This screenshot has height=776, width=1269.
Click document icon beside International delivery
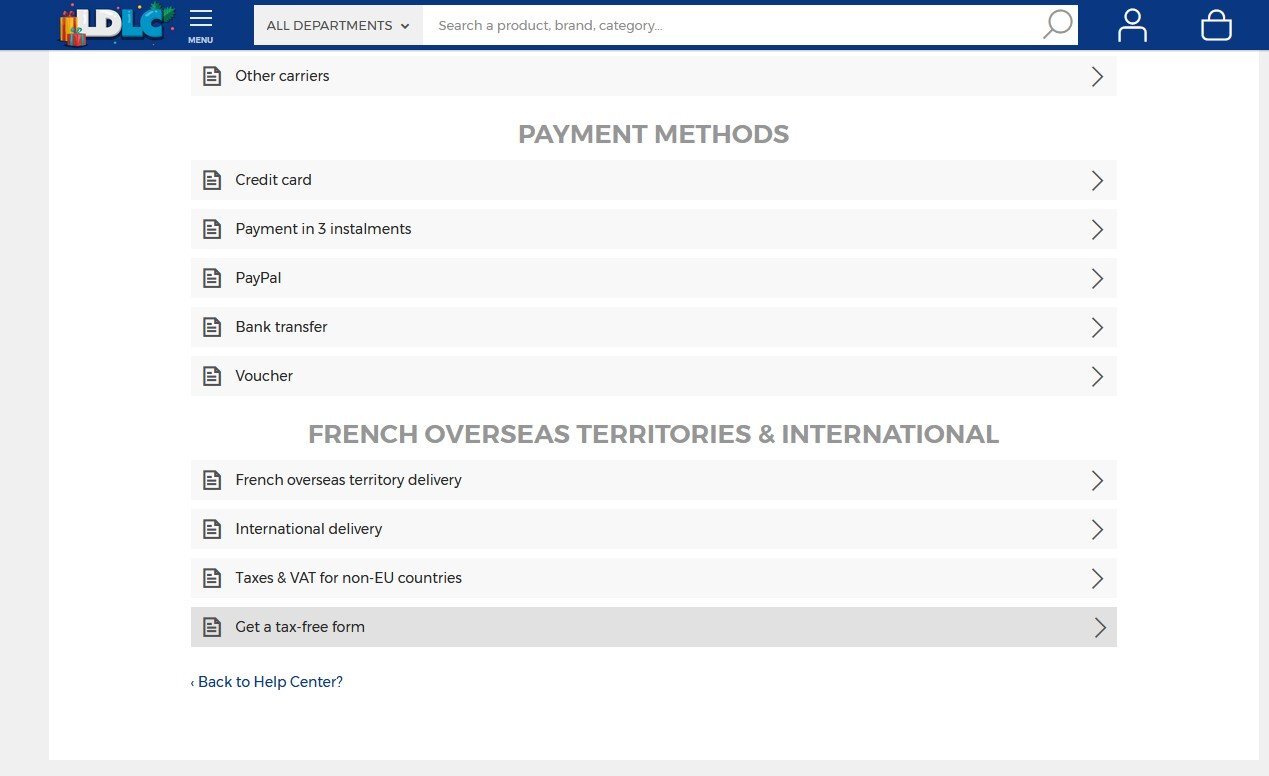click(212, 529)
